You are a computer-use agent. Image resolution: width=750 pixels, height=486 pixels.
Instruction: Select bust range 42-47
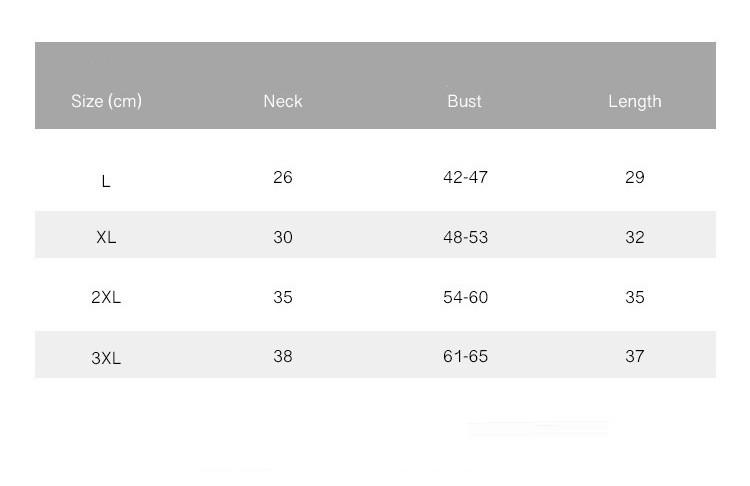click(x=465, y=177)
